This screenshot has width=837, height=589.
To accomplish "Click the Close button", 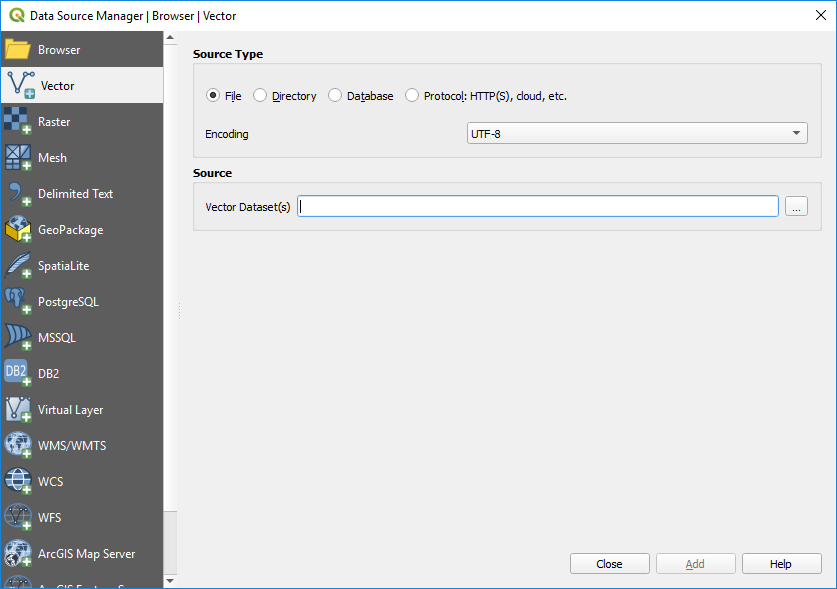I will (610, 563).
